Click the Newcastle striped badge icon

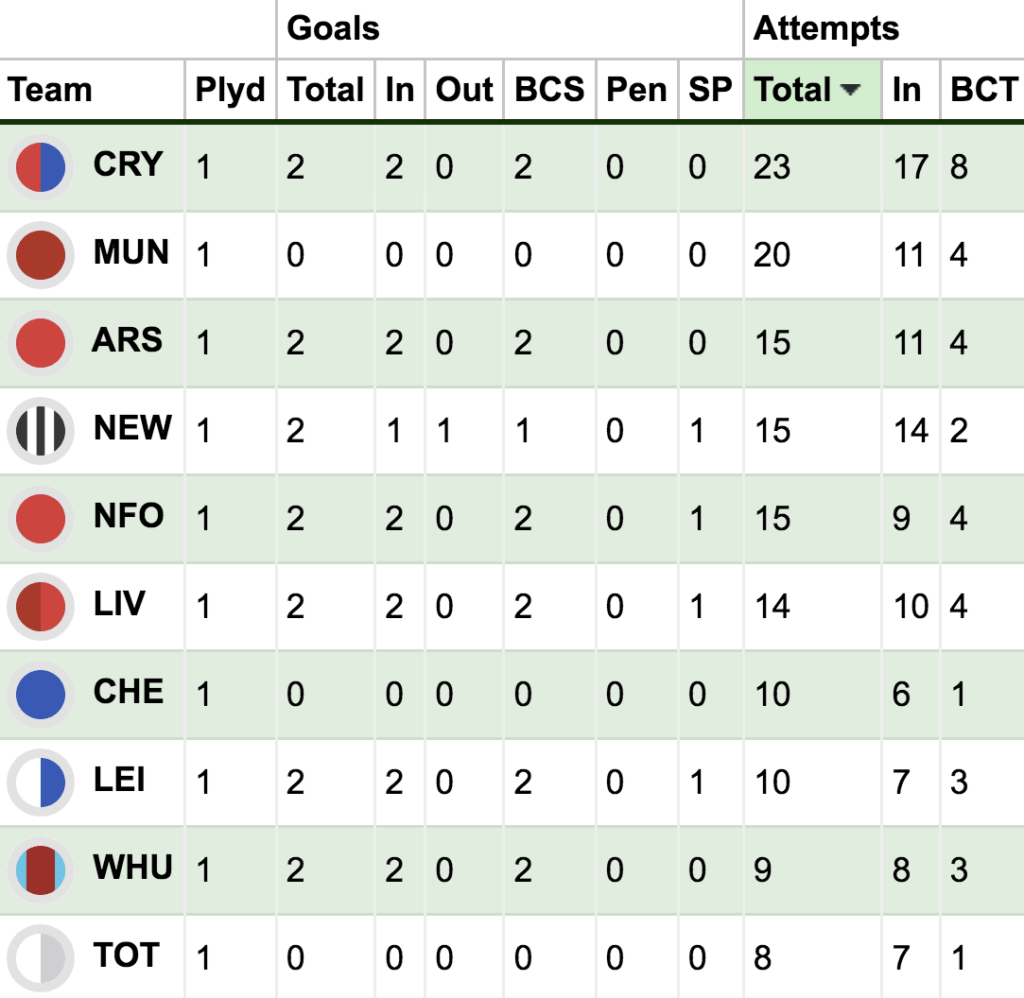click(x=40, y=431)
